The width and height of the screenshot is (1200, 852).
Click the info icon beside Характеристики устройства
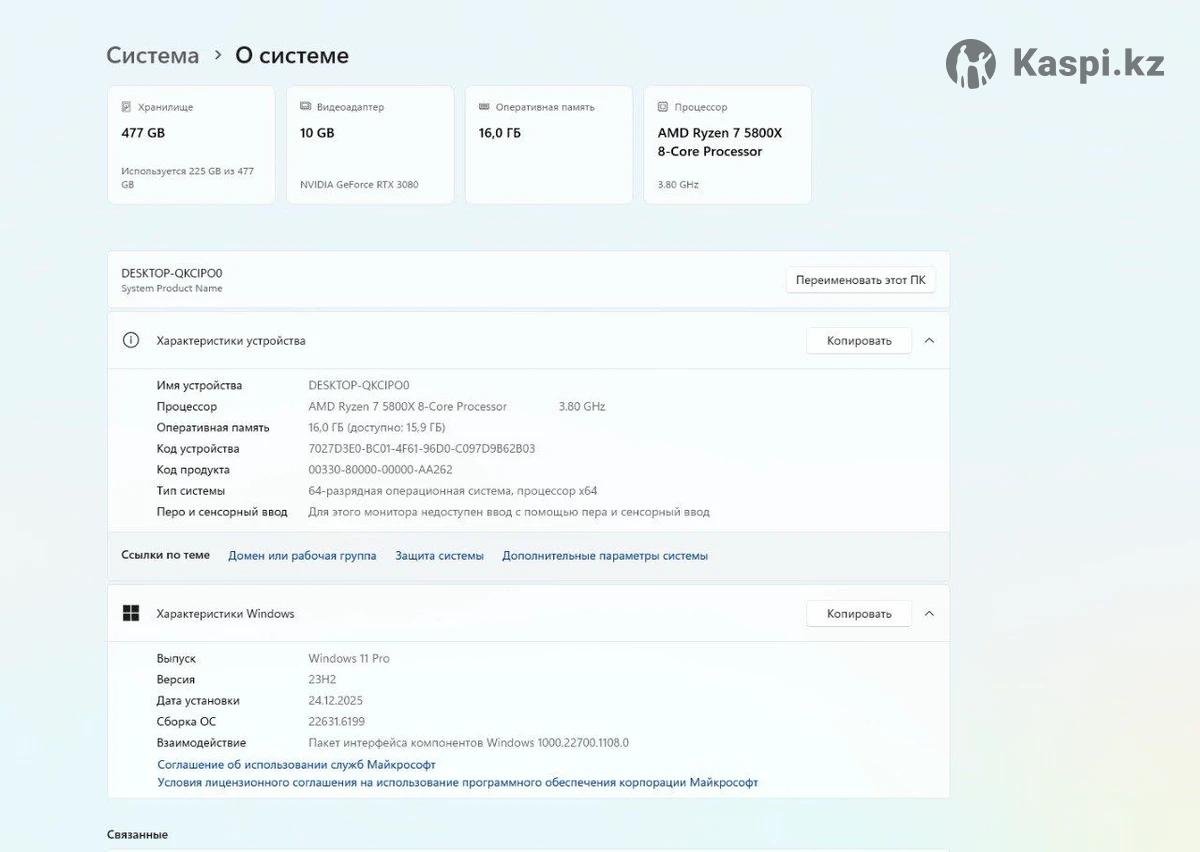[131, 340]
